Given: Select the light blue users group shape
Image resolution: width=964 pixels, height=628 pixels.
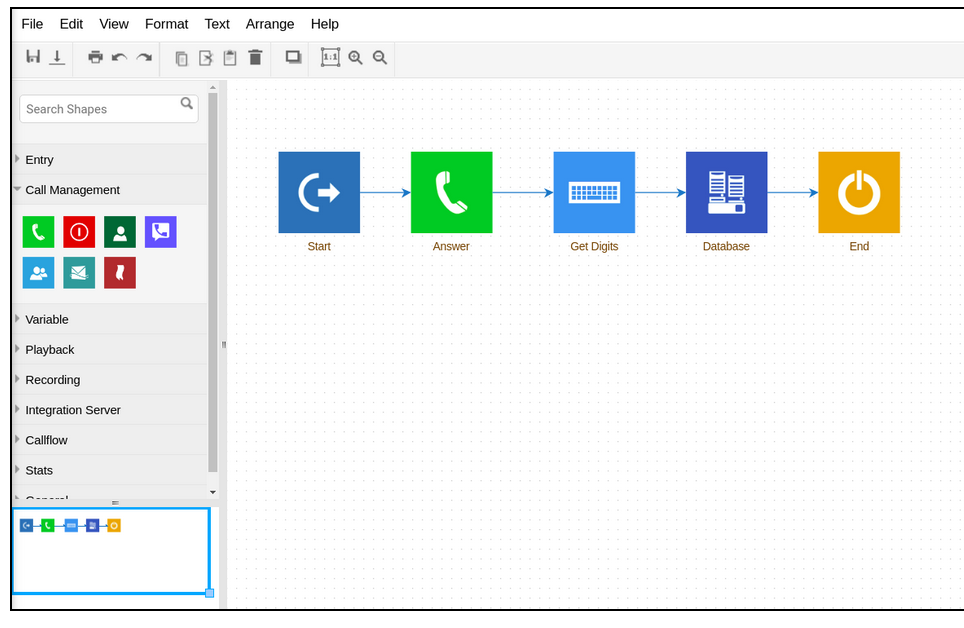Looking at the screenshot, I should click(38, 272).
